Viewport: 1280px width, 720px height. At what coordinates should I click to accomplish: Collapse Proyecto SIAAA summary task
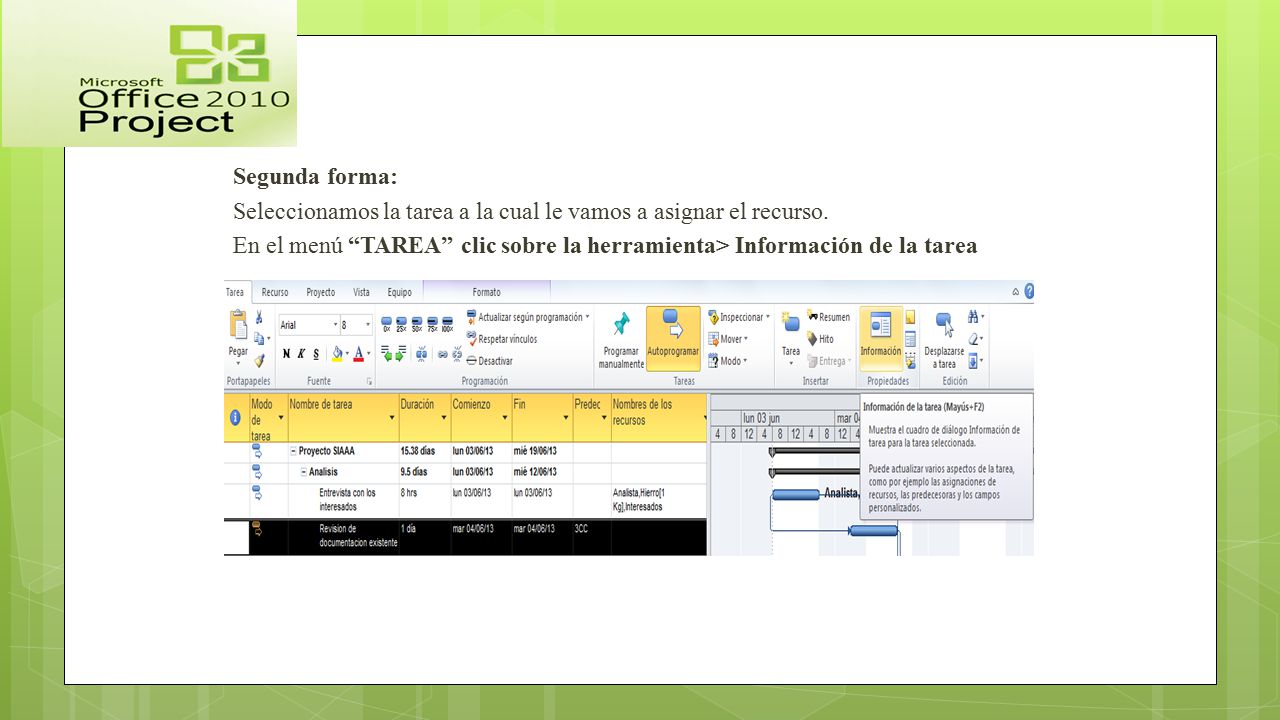pos(294,451)
